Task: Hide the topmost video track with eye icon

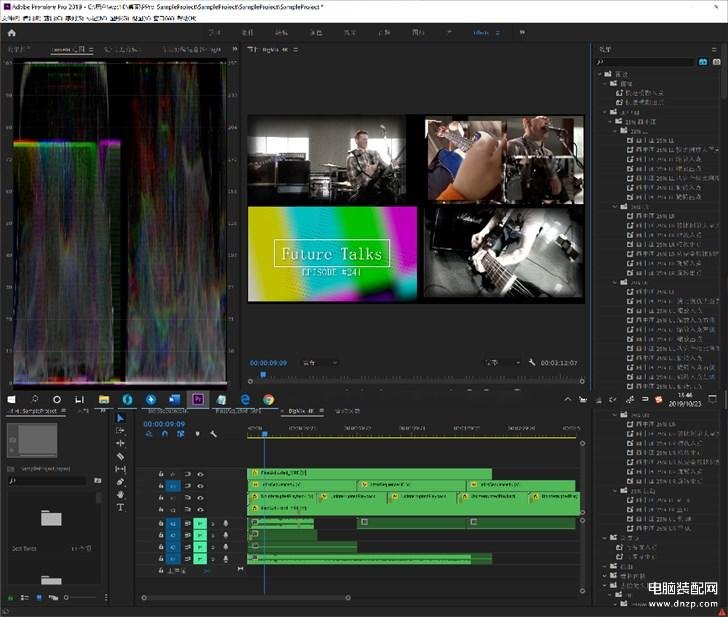Action: coord(201,474)
